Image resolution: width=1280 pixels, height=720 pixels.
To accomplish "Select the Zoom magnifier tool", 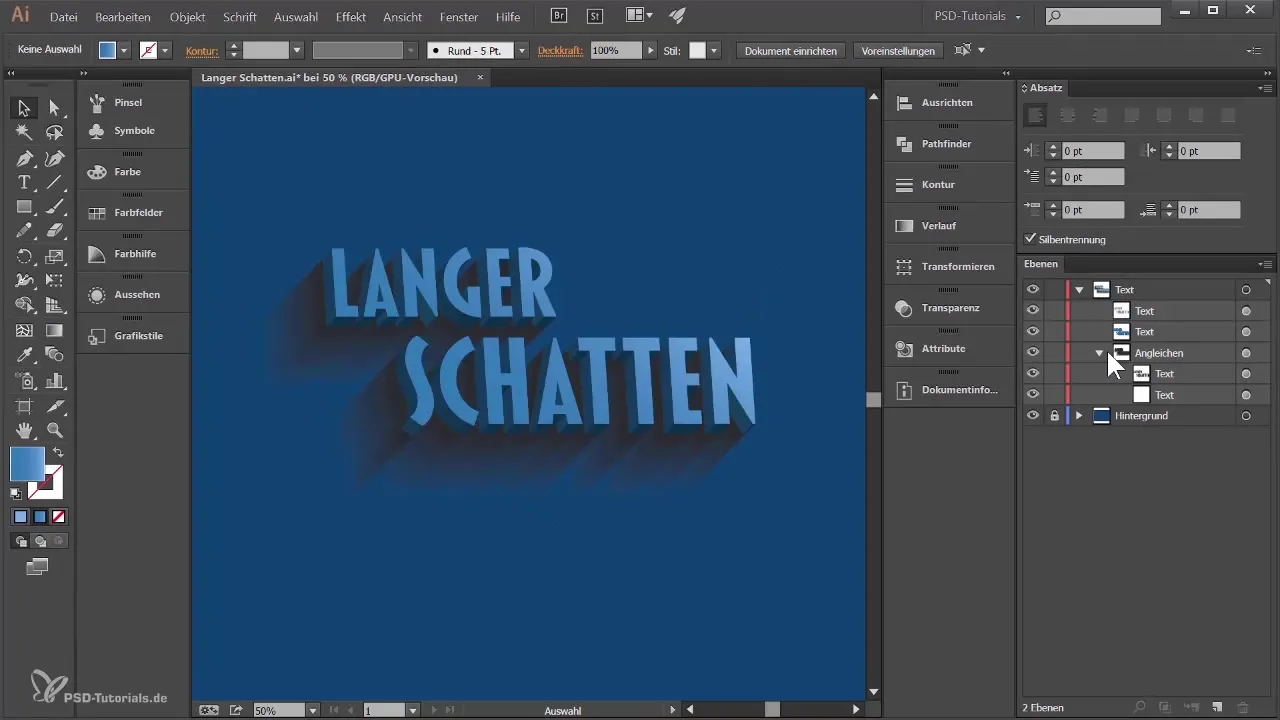I will (55, 430).
